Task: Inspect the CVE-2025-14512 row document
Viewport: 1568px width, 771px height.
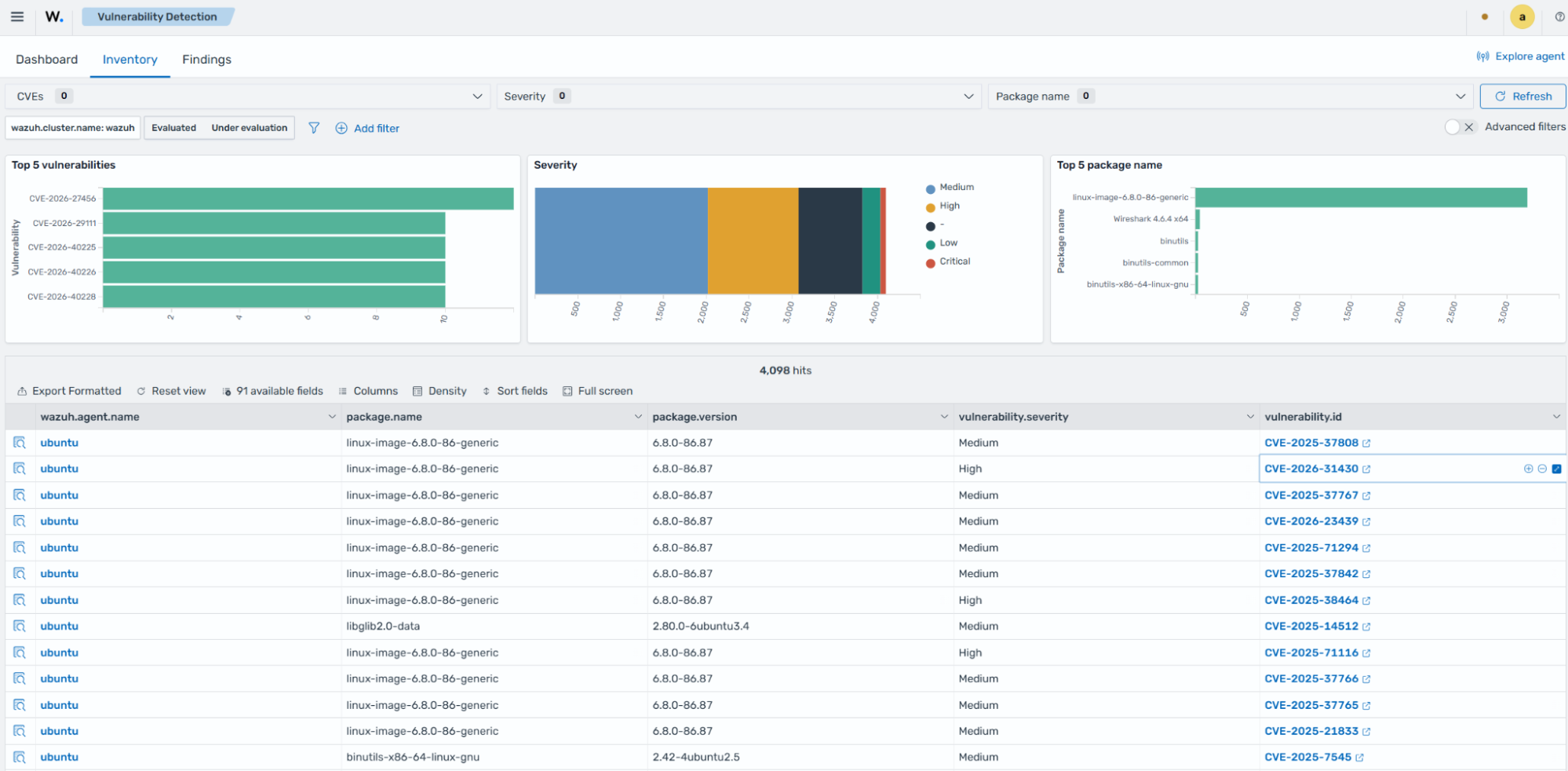Action: 20,627
